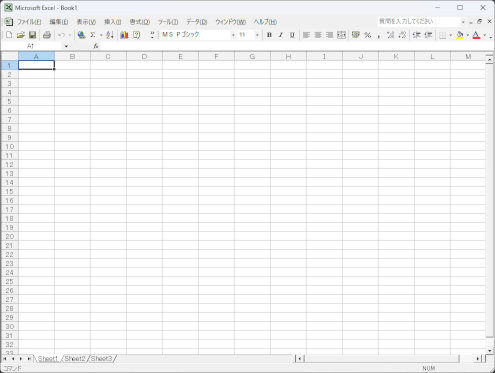Switch to Sheet2 tab
Screen dimensions: 495x373
click(x=75, y=359)
